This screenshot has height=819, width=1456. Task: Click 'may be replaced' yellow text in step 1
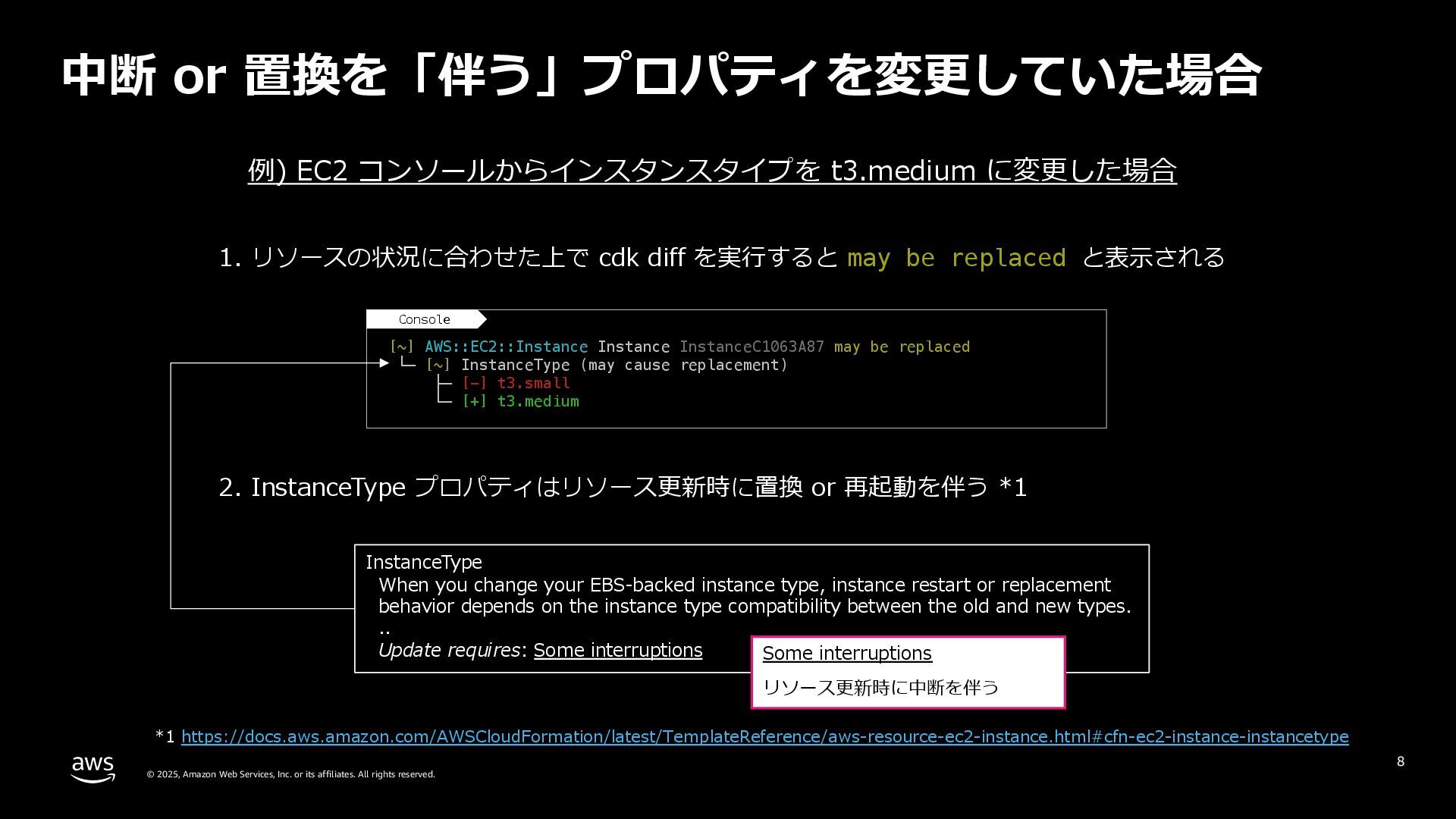pyautogui.click(x=956, y=258)
